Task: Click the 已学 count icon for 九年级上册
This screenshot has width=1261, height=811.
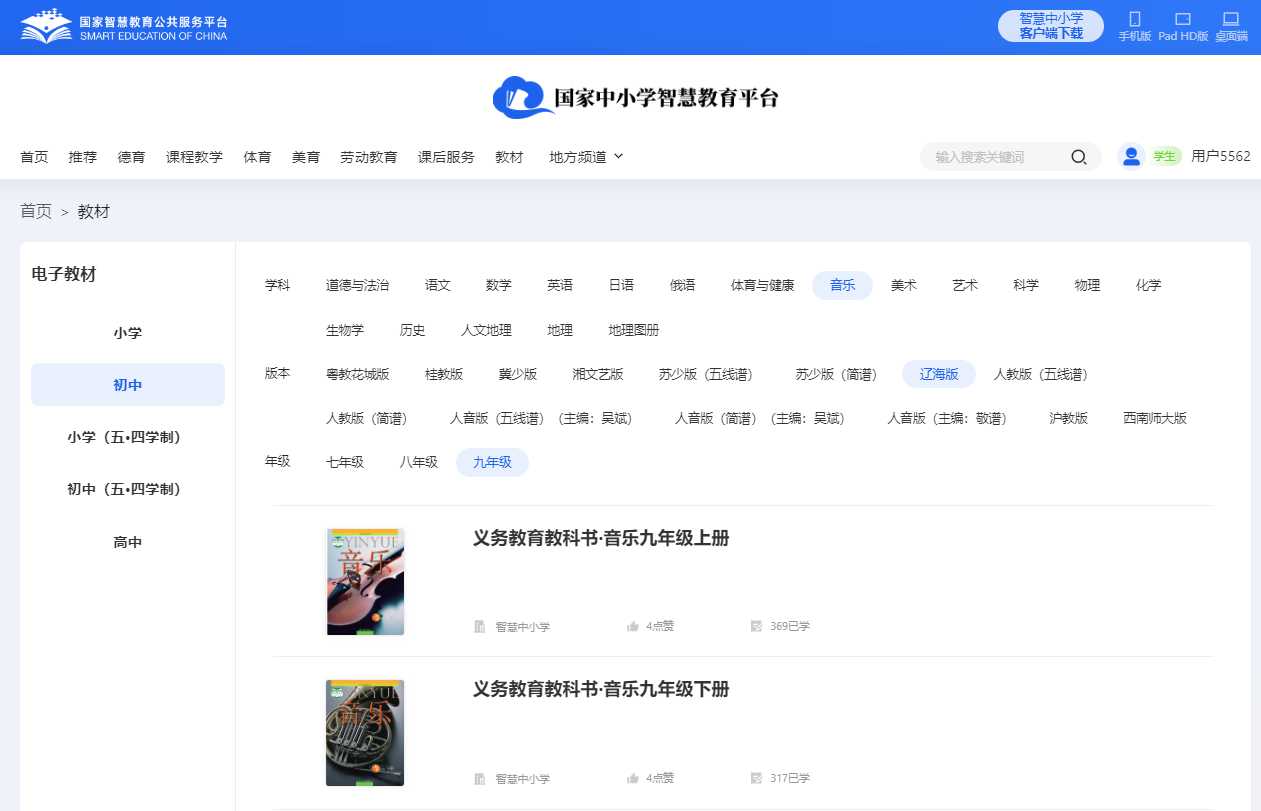Action: click(756, 627)
